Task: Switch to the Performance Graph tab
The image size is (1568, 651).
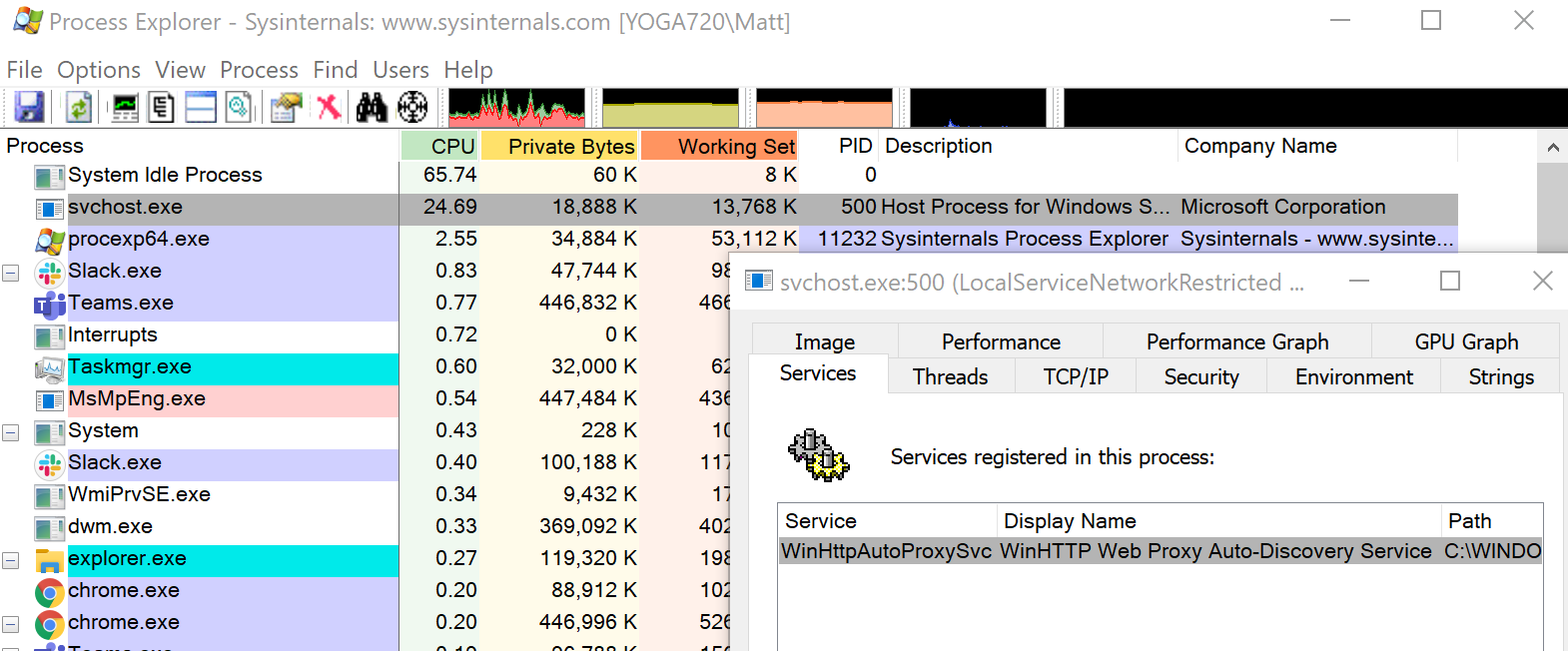Action: (1237, 341)
